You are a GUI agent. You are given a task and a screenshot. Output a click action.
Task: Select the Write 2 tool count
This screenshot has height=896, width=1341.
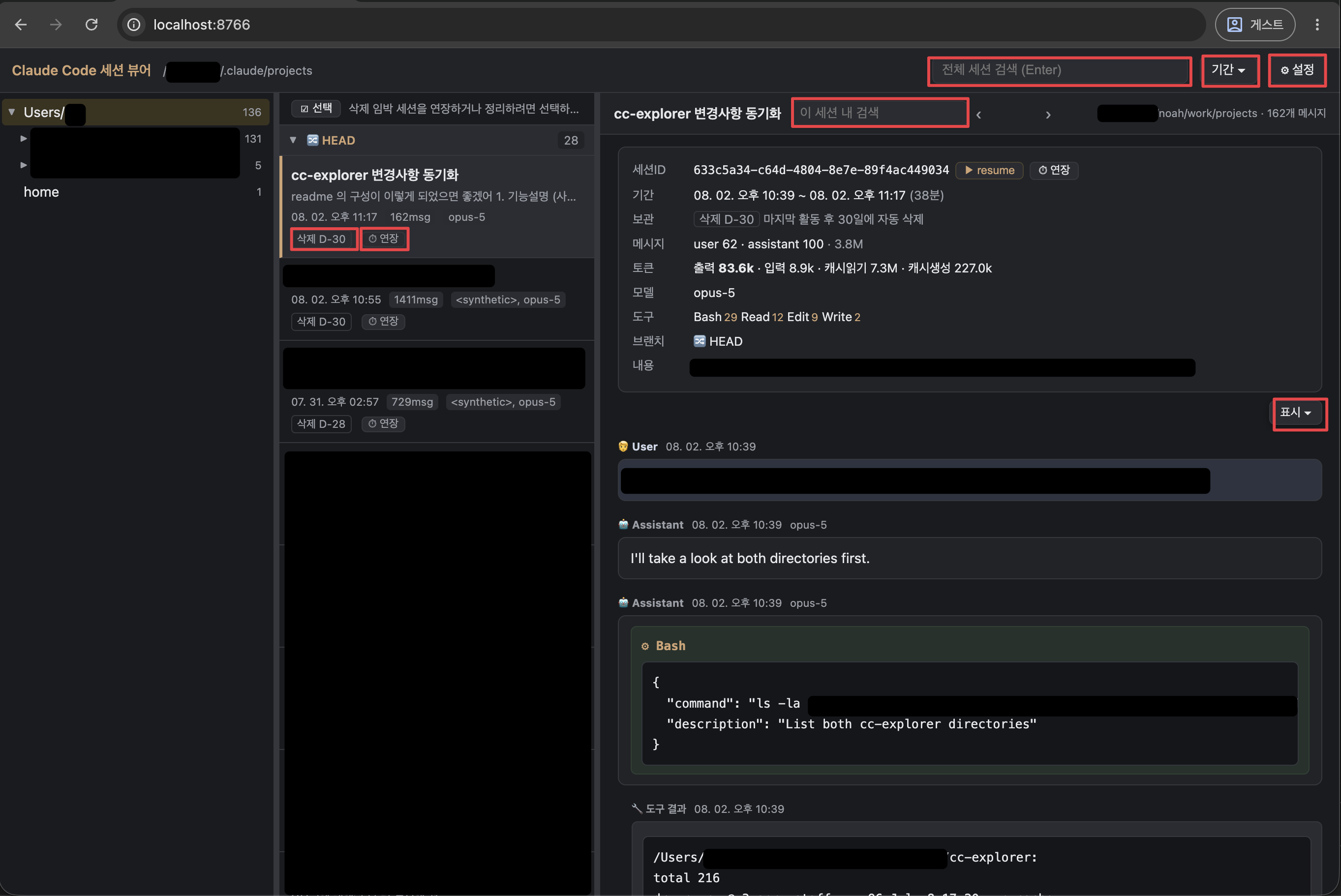pos(841,317)
